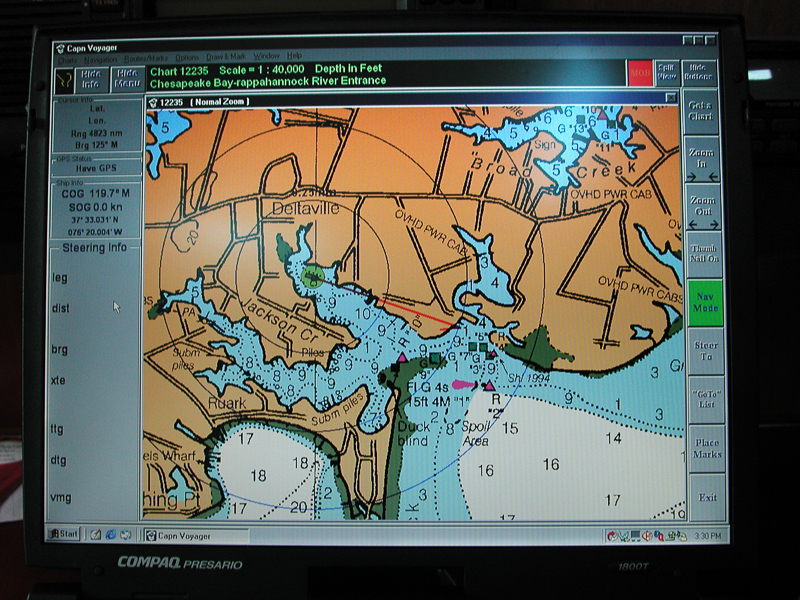This screenshot has height=600, width=800.
Task: Open the Options menu
Action: point(187,57)
